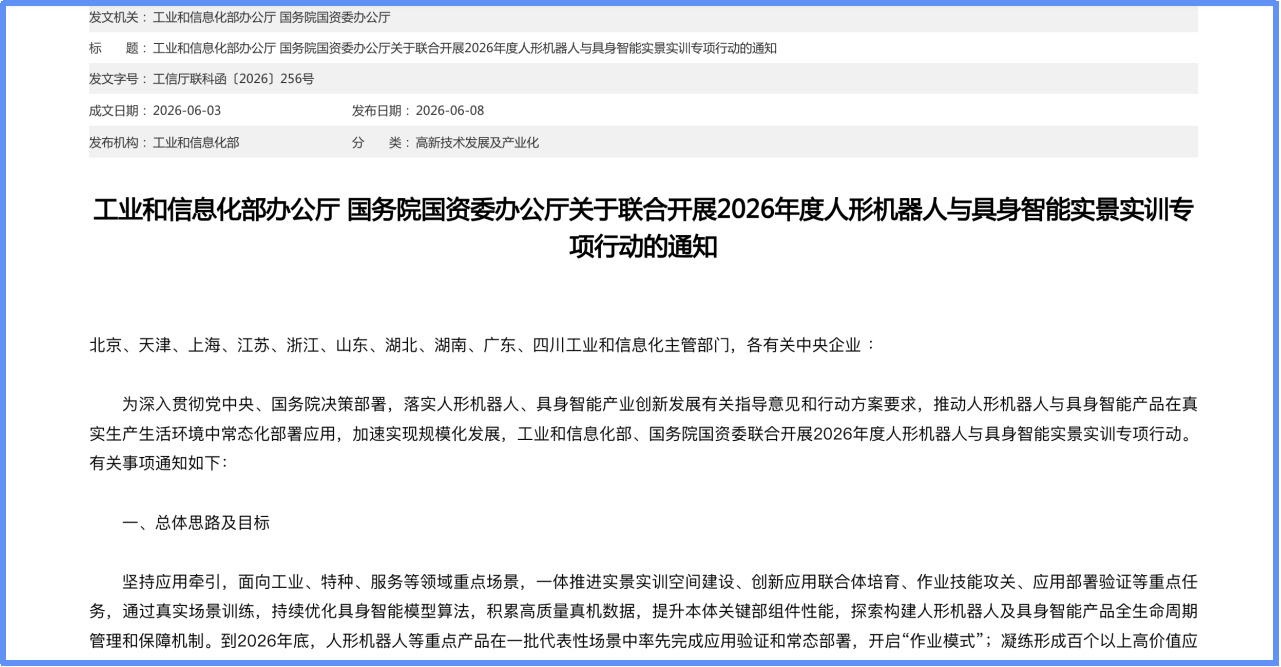Screen dimensions: 1281x667
Task: Click the line 有关事项通知如下
Action: click(x=159, y=464)
